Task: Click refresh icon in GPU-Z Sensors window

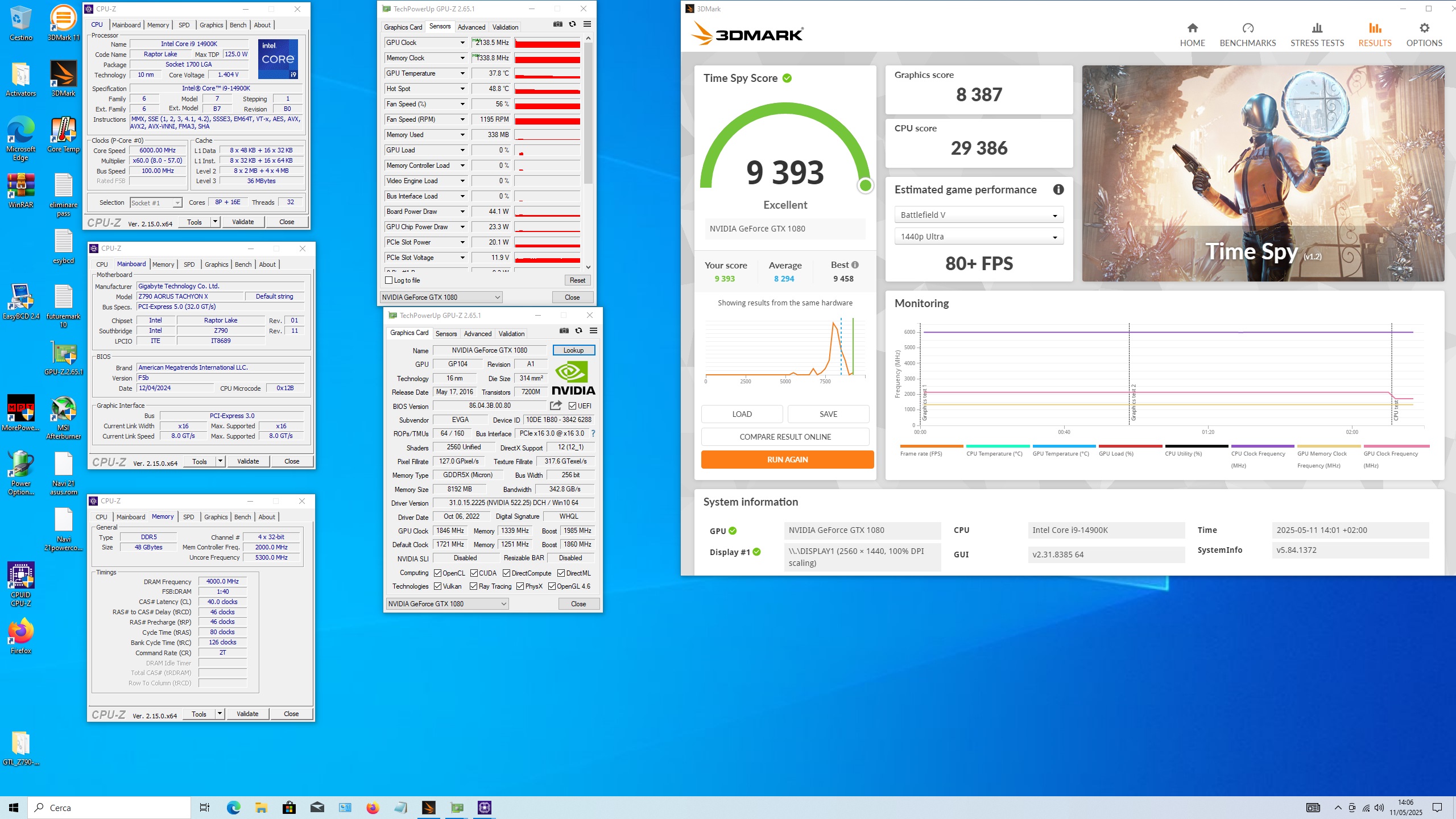Action: pyautogui.click(x=572, y=24)
